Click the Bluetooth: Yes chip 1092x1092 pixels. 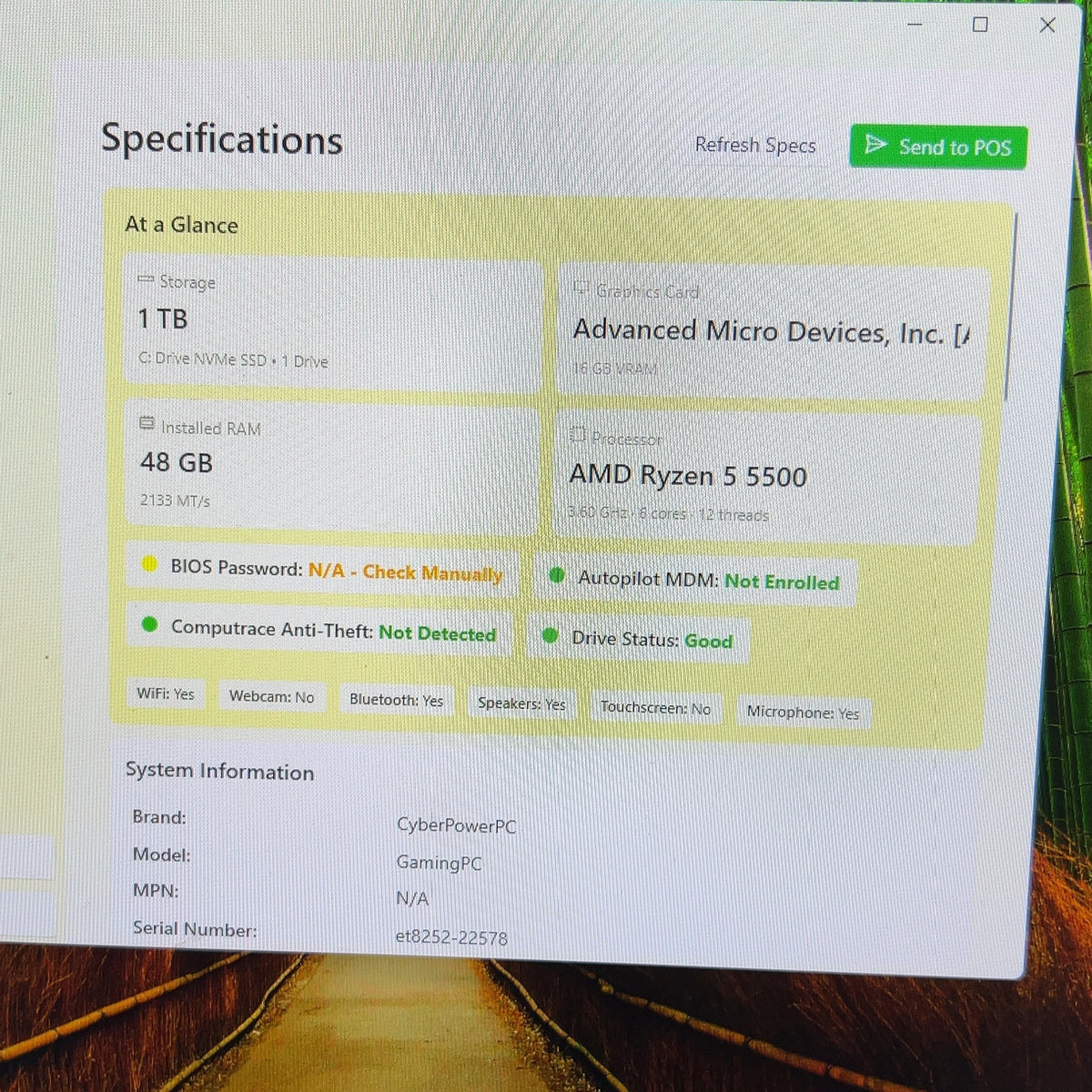pyautogui.click(x=396, y=700)
